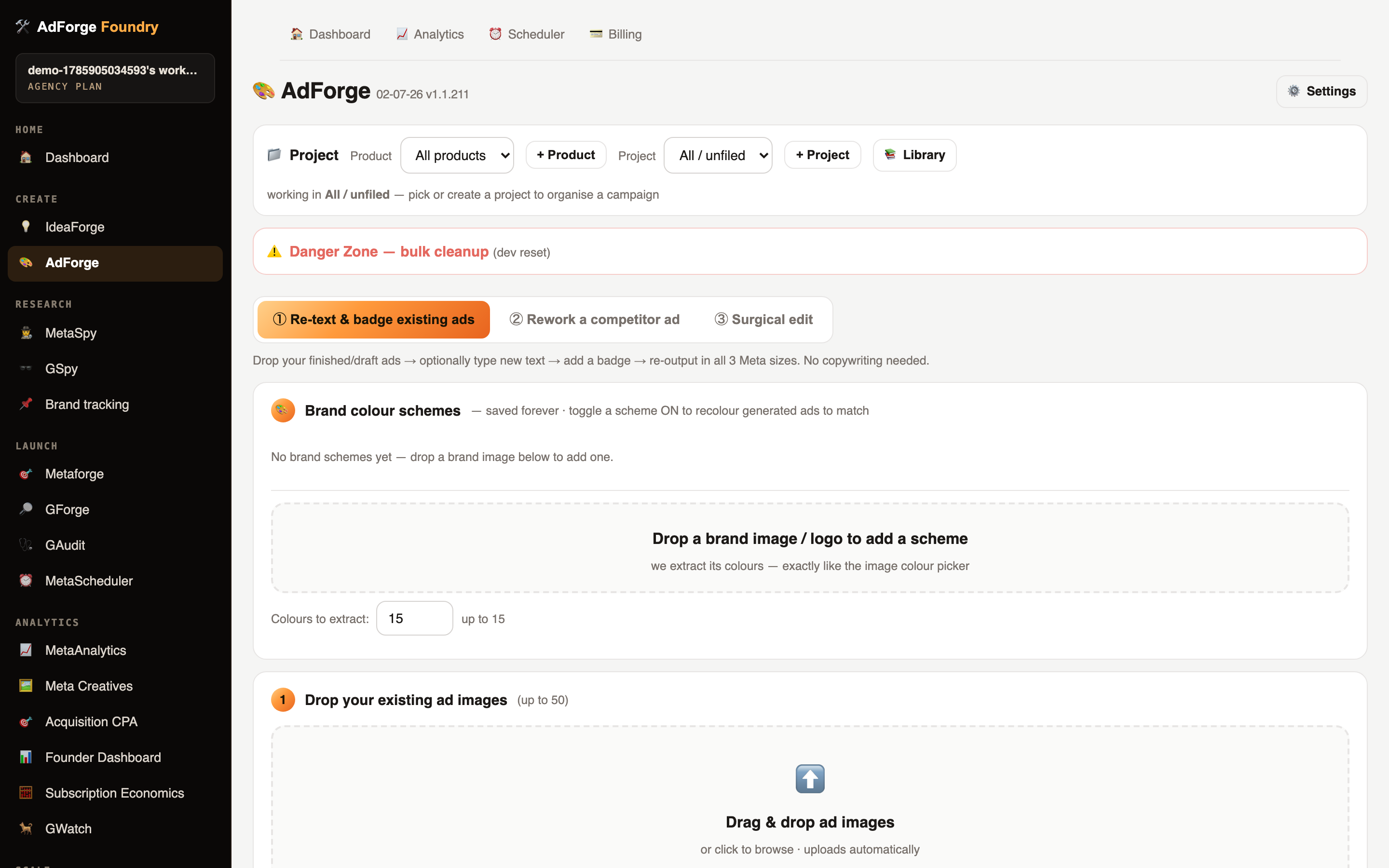1389x868 pixels.
Task: Click the top nav Scheduler clock icon
Action: click(495, 34)
